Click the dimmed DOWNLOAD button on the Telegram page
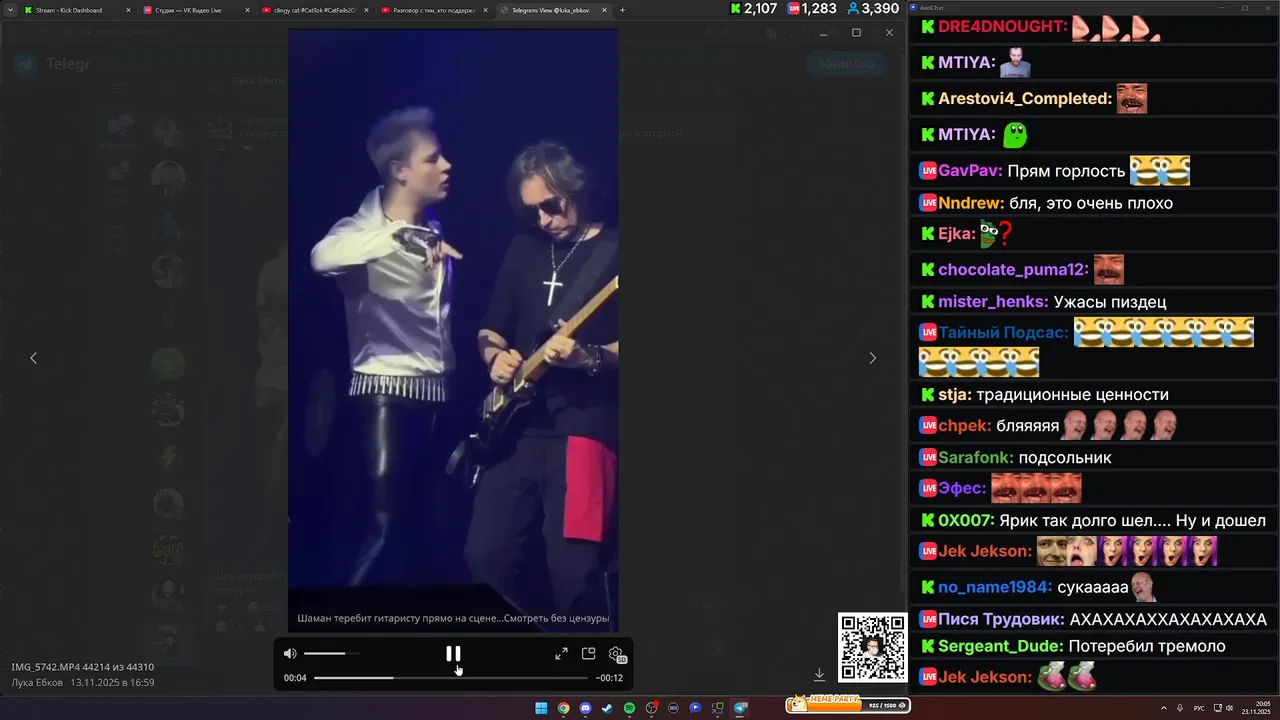Viewport: 1280px width, 720px height. tap(845, 64)
